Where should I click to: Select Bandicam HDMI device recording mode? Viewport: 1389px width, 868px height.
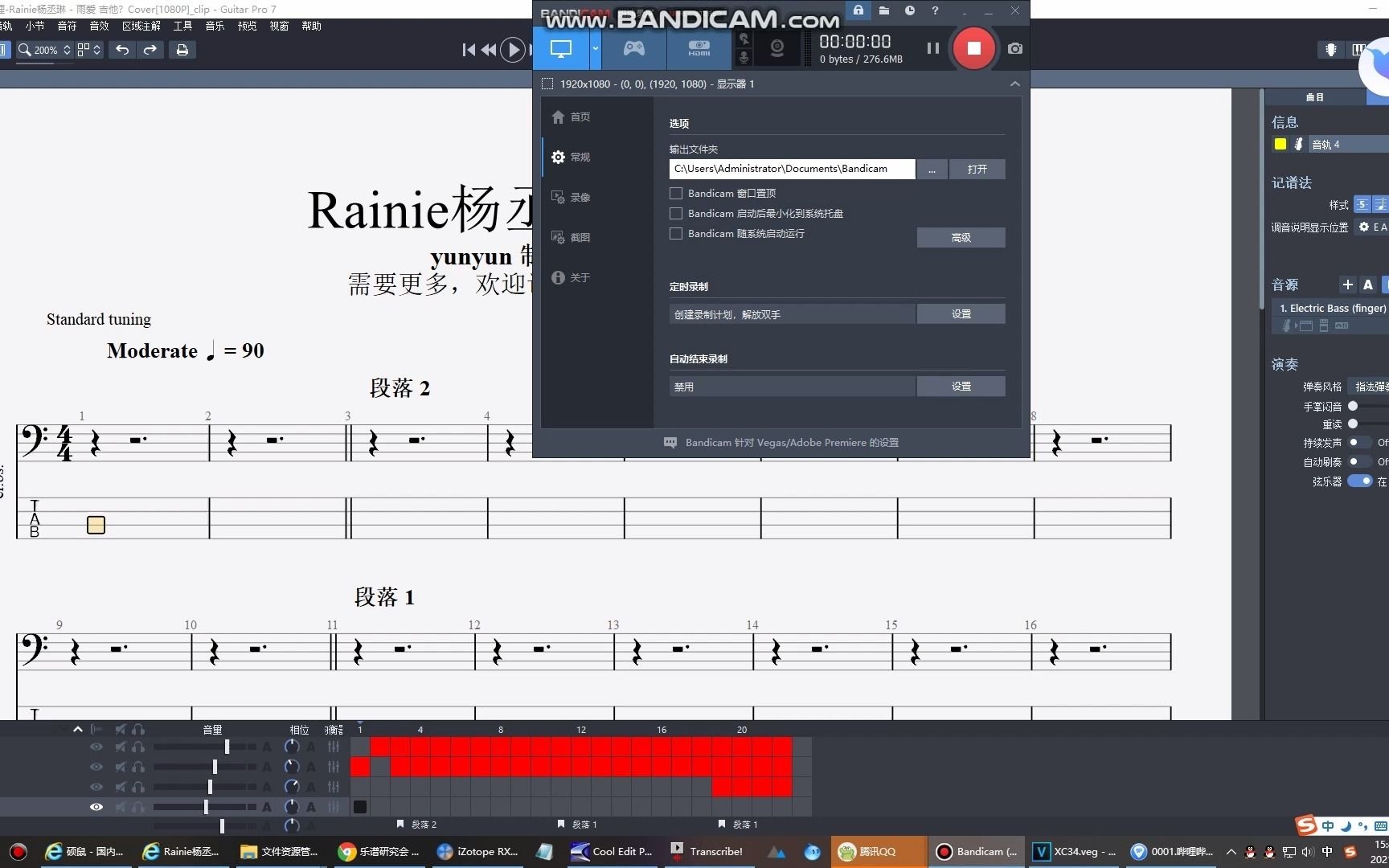point(699,48)
